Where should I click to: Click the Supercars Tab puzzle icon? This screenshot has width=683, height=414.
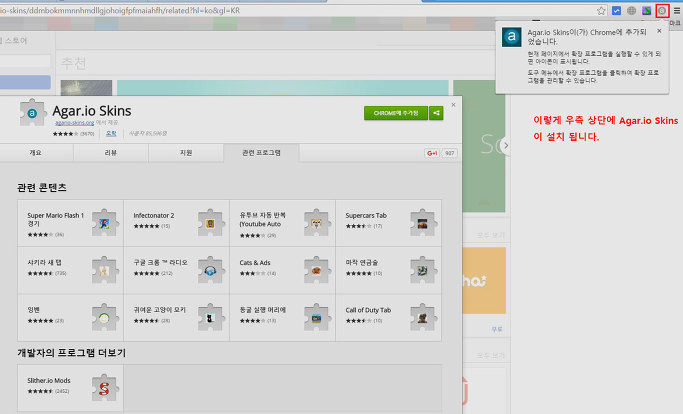point(423,223)
